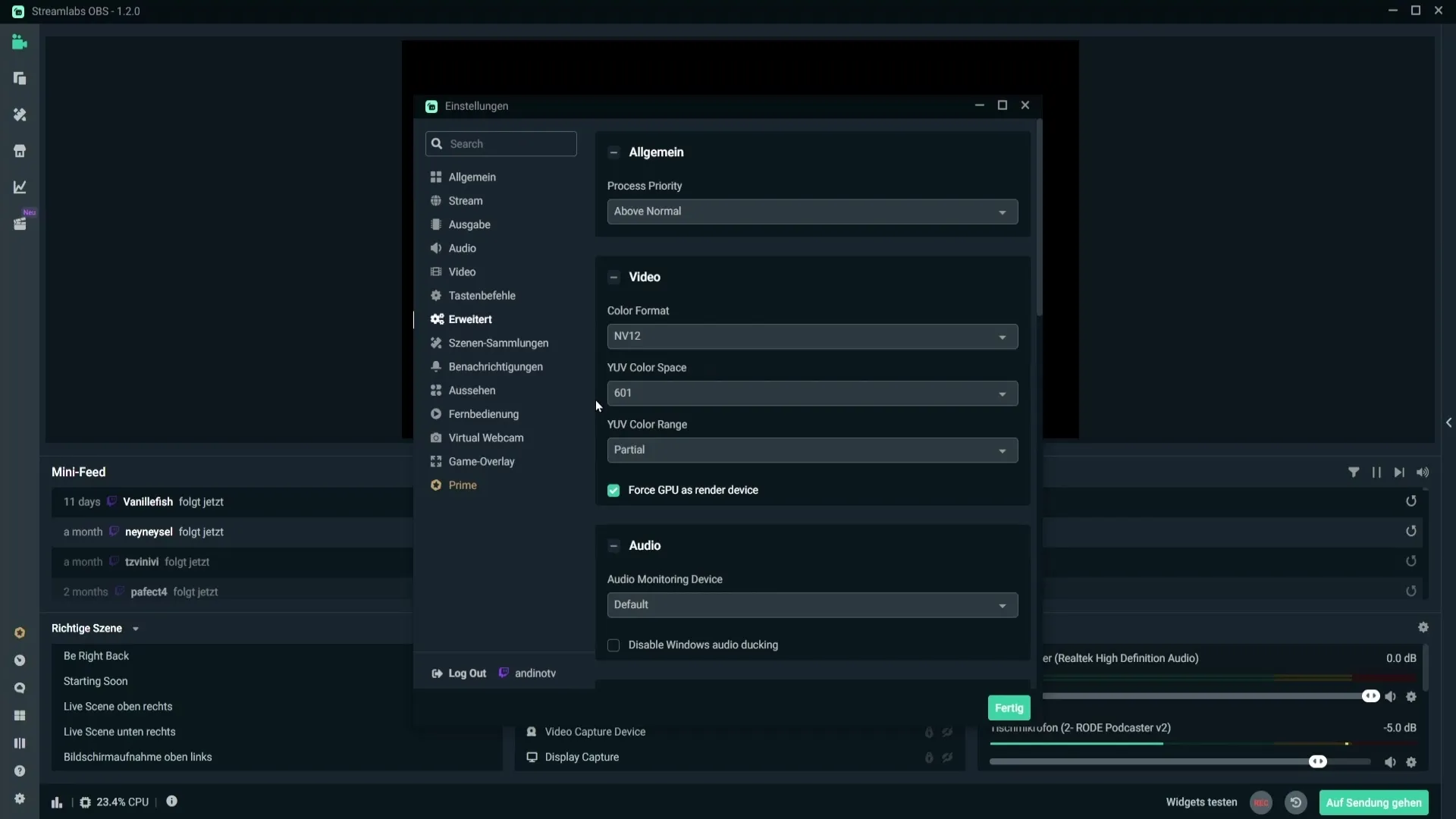Click the Search settings input field

pyautogui.click(x=503, y=143)
